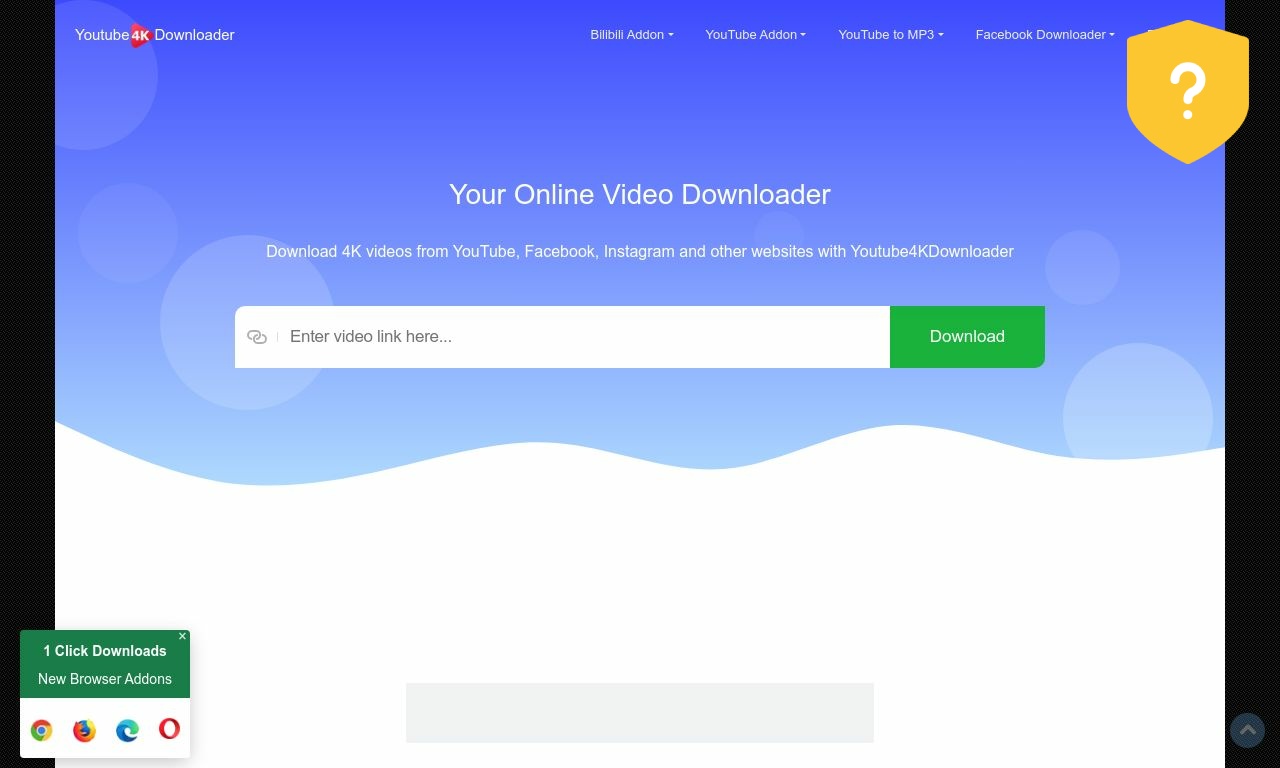The height and width of the screenshot is (768, 1280).
Task: Click the Youtube 4K Downloader logo
Action: (x=155, y=35)
